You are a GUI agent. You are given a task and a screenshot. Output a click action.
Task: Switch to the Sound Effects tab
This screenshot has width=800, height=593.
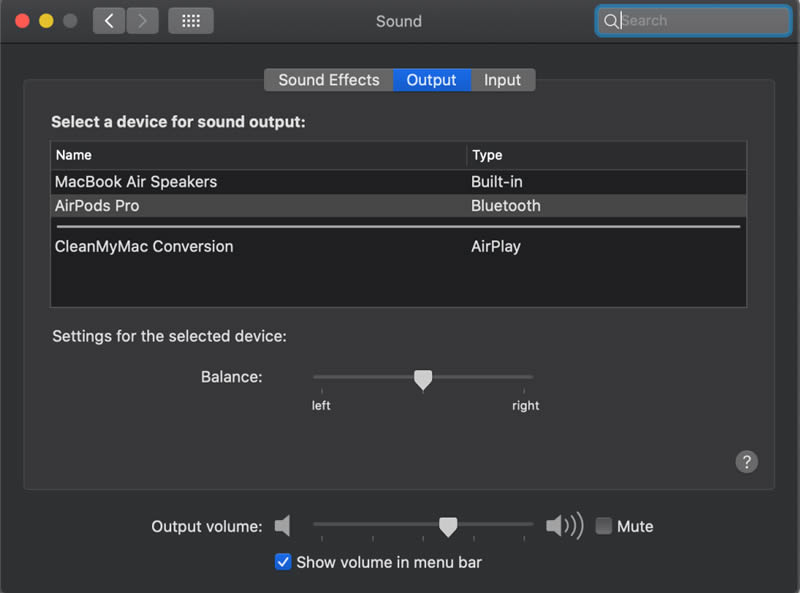[x=329, y=80]
